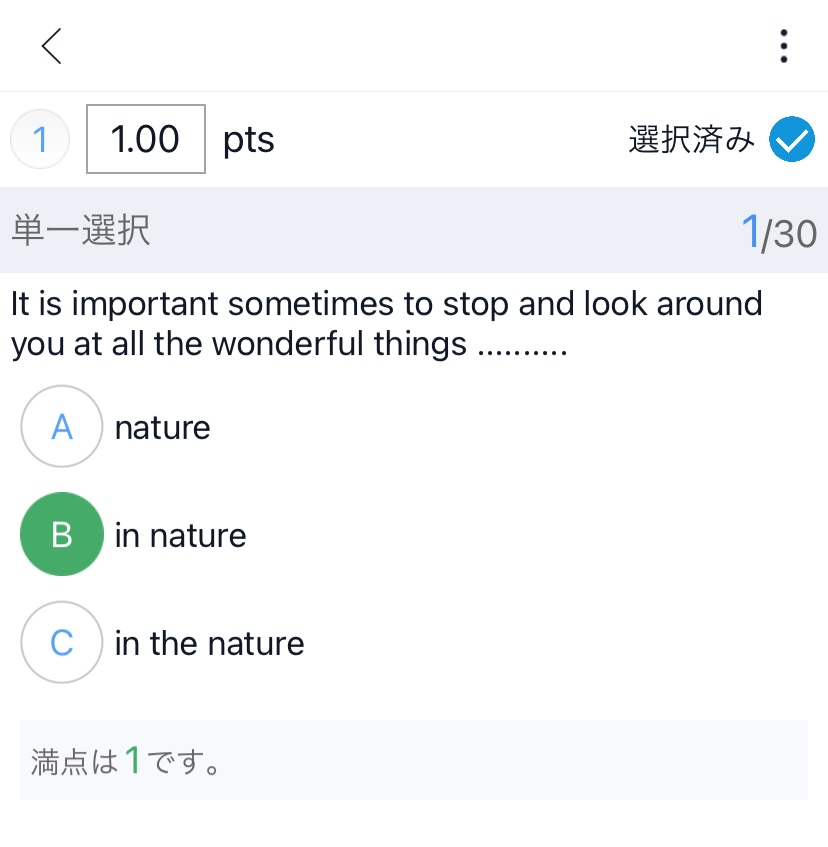This screenshot has height=847, width=828.
Task: Click the answer text "in nature"
Action: (x=181, y=536)
